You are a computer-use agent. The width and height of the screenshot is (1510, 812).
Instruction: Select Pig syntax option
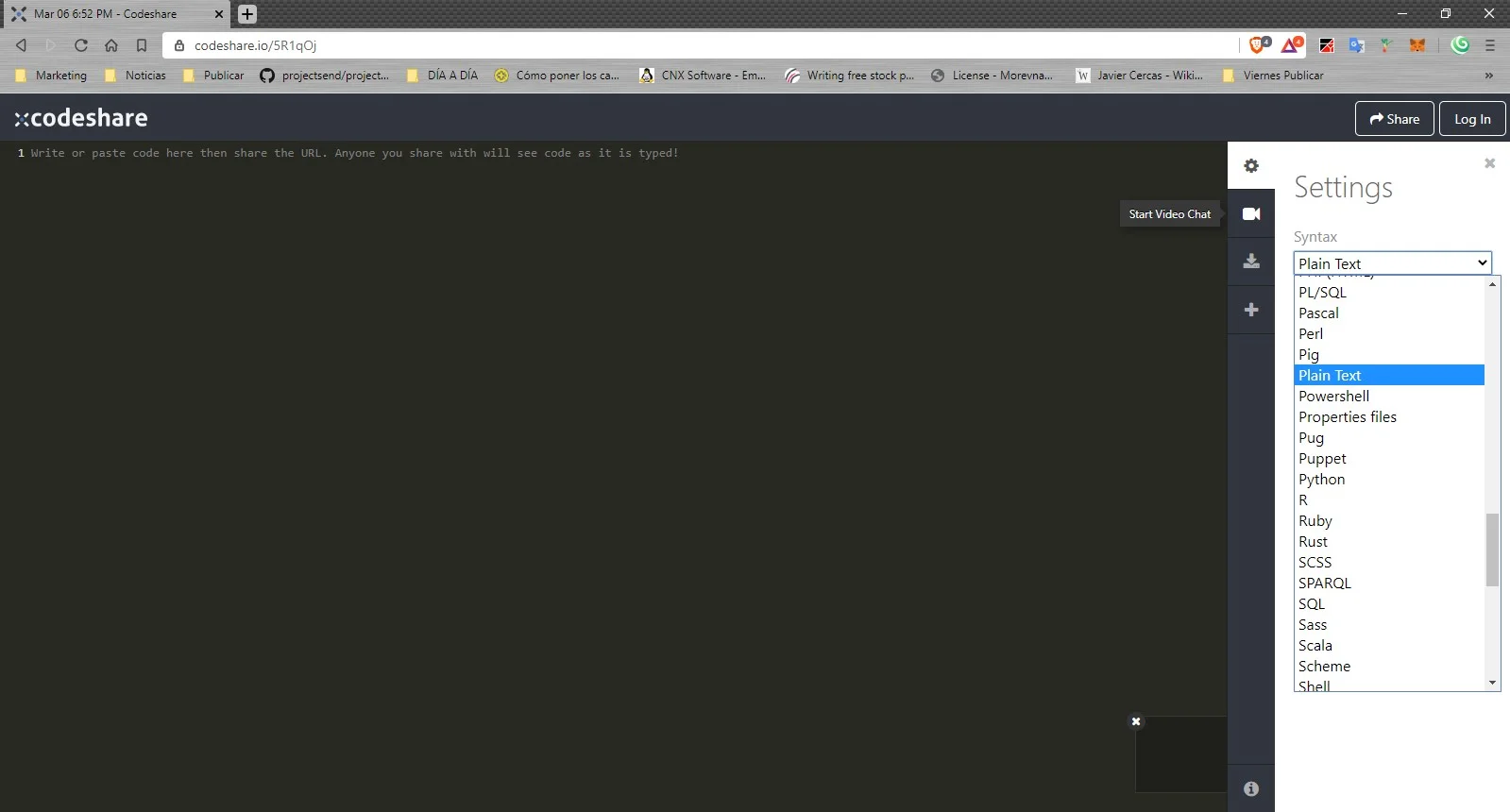tap(1389, 355)
